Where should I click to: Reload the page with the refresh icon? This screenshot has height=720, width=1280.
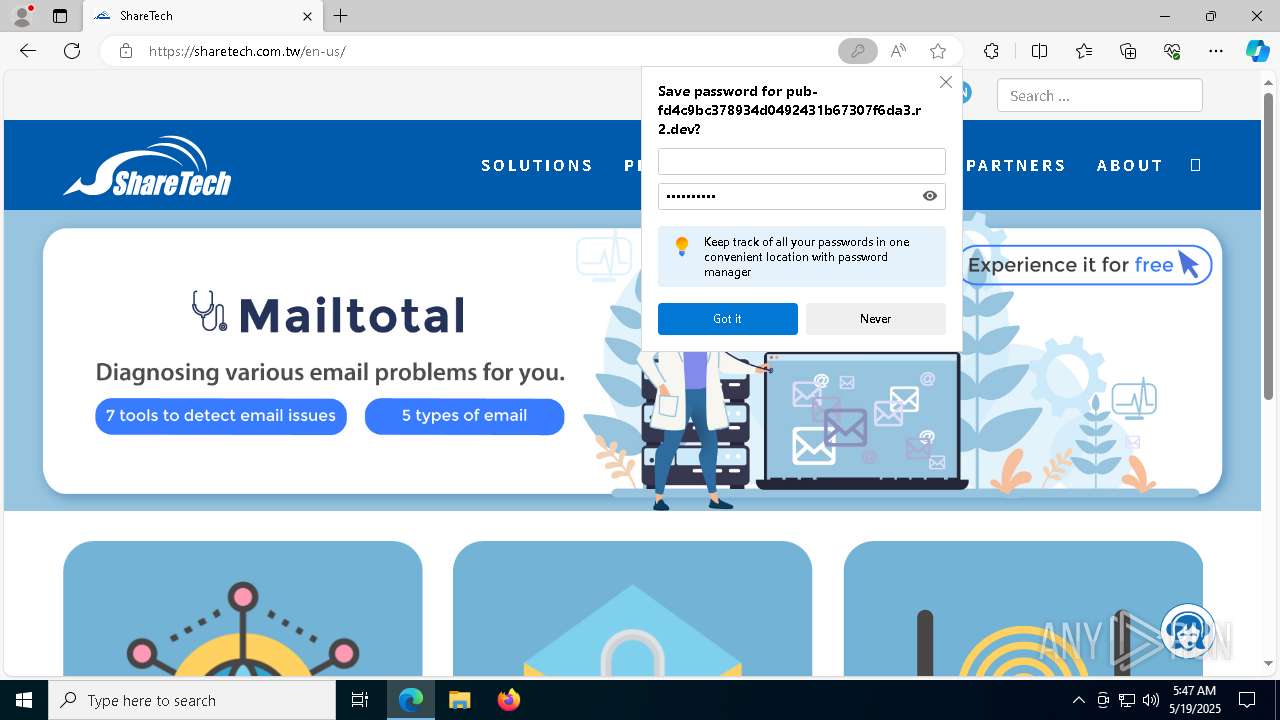(x=72, y=51)
